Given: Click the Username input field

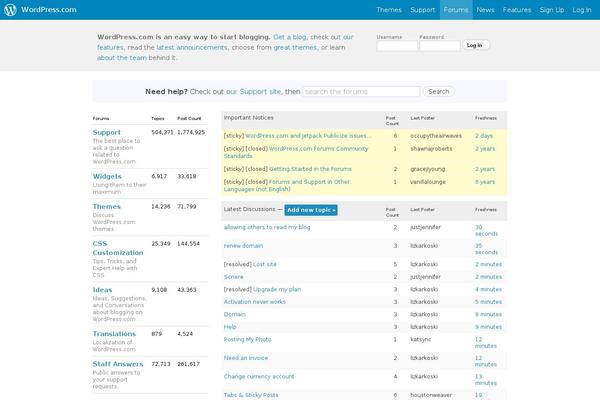Looking at the screenshot, I should point(397,46).
